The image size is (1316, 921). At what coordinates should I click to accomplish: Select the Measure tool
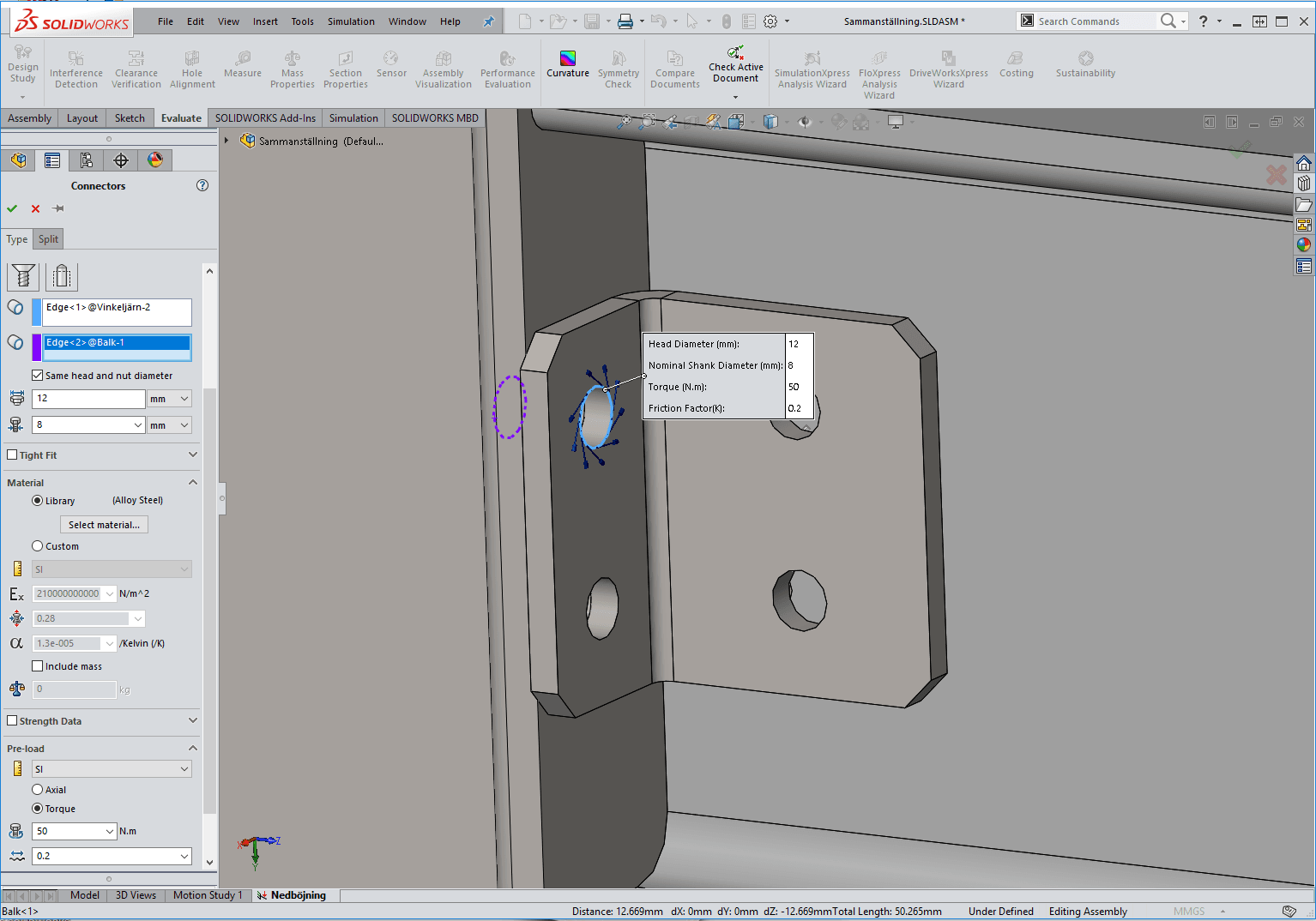pos(243,64)
